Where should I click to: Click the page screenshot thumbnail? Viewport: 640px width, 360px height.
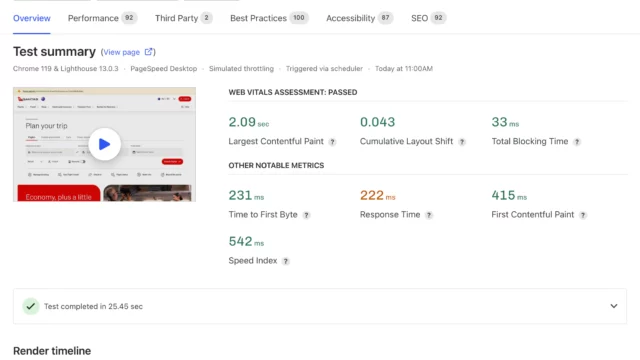coord(104,144)
